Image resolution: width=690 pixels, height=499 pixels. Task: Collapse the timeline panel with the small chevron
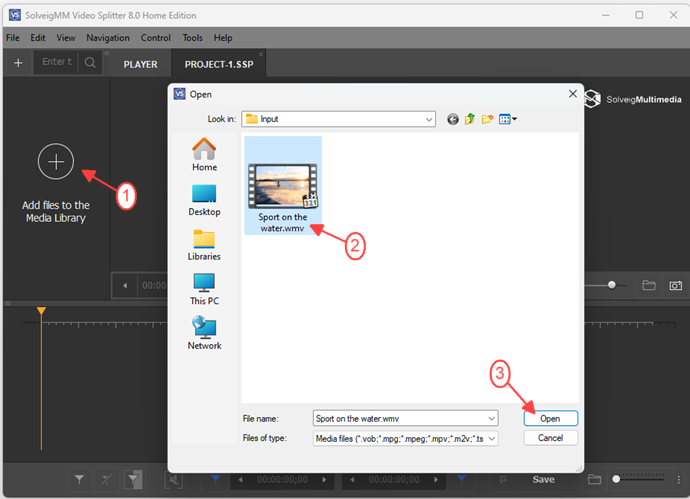point(7,303)
